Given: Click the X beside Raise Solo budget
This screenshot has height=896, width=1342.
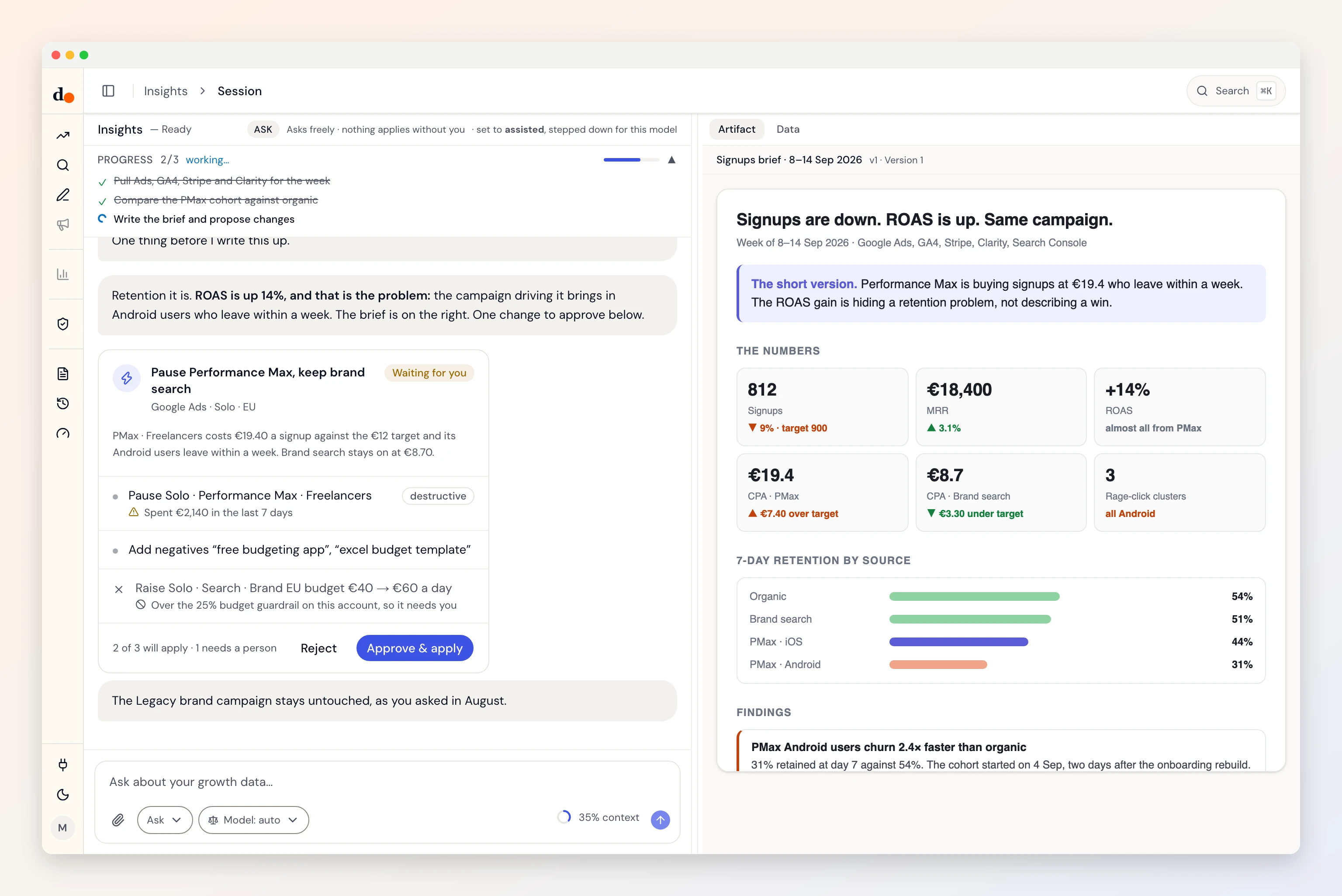Looking at the screenshot, I should tap(119, 589).
